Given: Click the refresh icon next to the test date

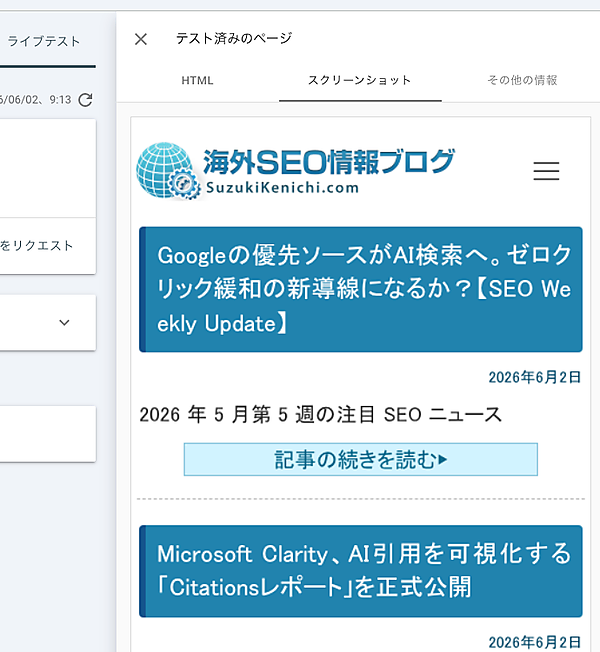Looking at the screenshot, I should coord(86,100).
